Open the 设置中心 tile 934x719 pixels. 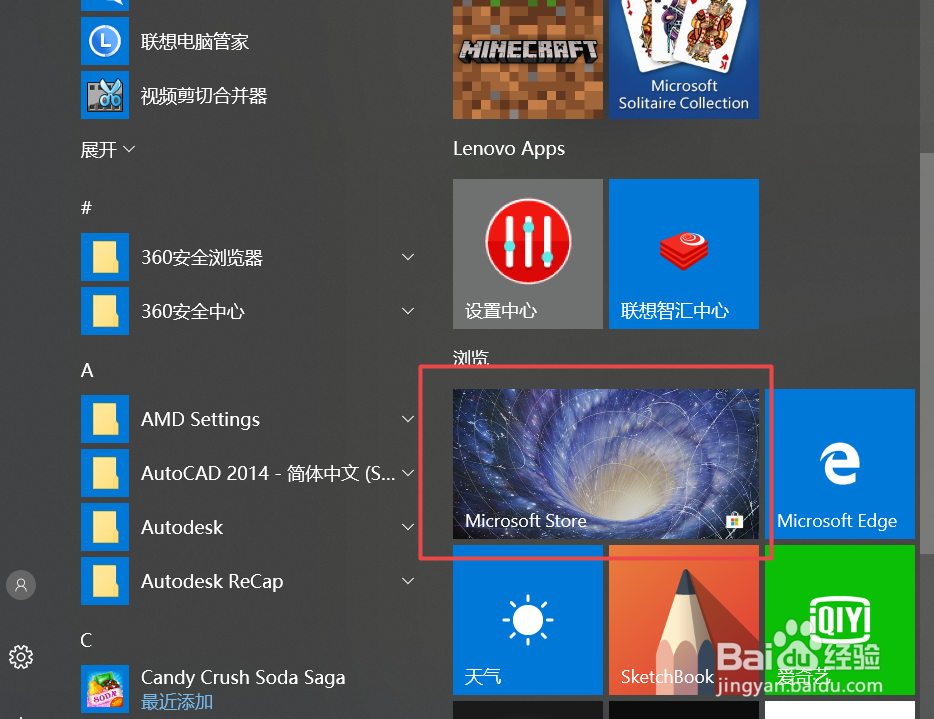[x=528, y=254]
